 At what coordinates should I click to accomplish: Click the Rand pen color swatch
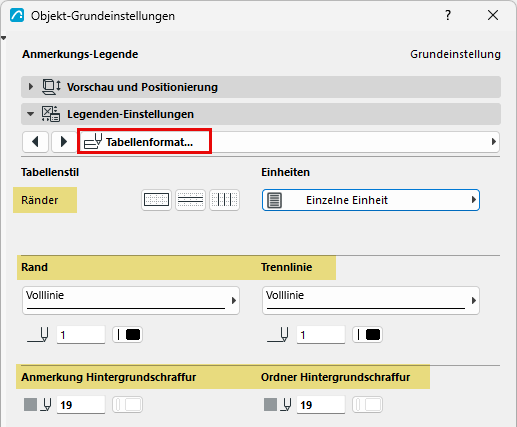[x=128, y=335]
